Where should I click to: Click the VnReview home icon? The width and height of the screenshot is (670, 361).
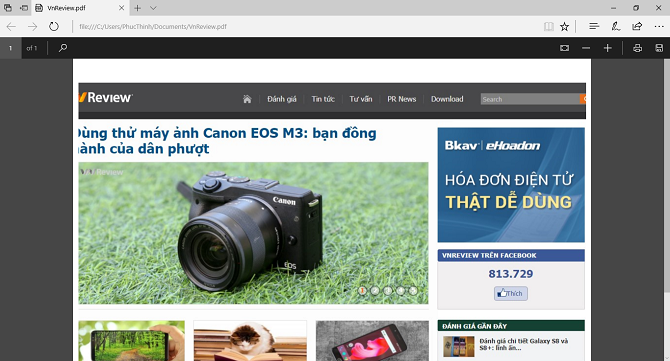coord(247,99)
